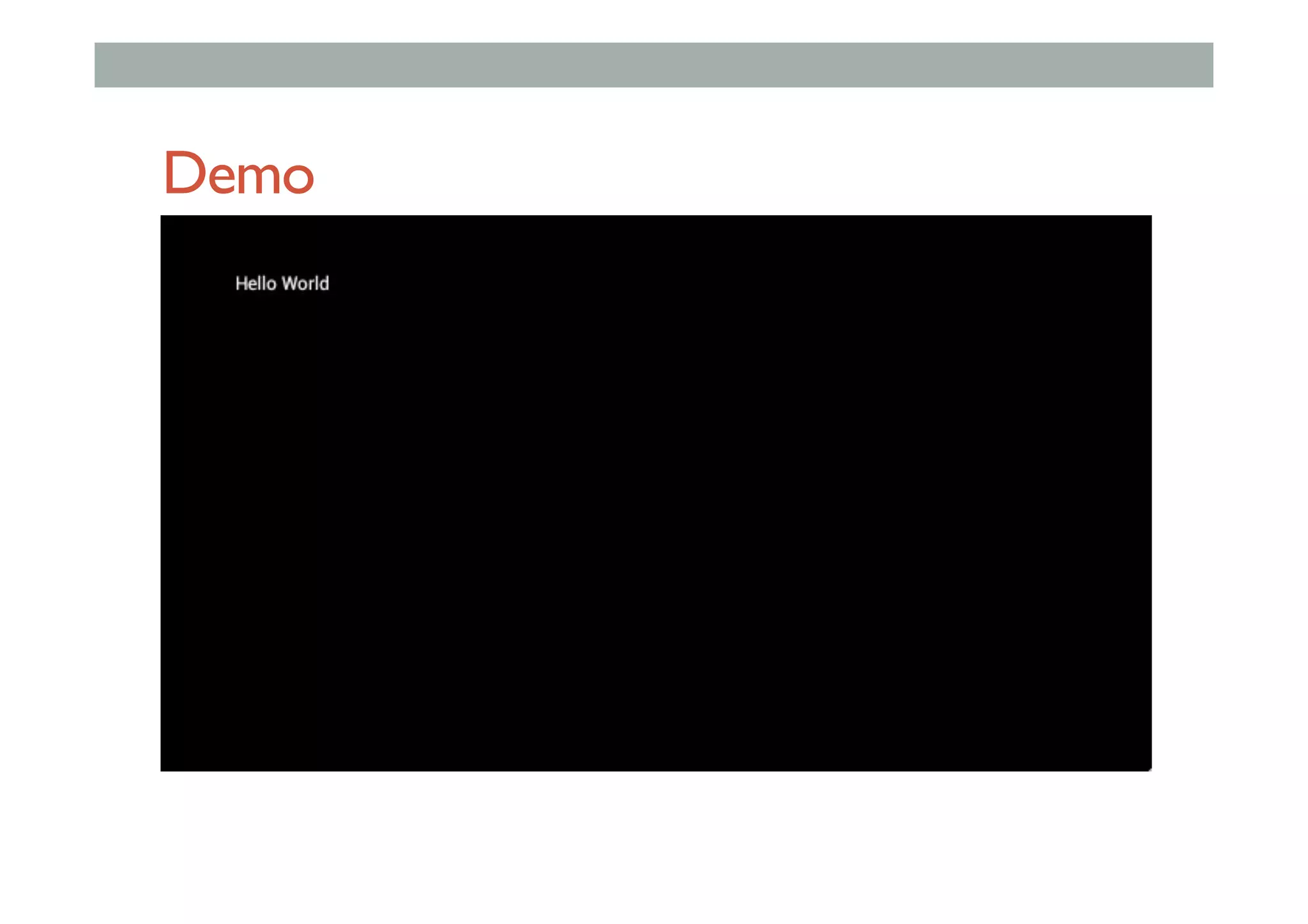The image size is (1308, 924).
Task: Click the capital "W" in World
Action: tap(290, 284)
